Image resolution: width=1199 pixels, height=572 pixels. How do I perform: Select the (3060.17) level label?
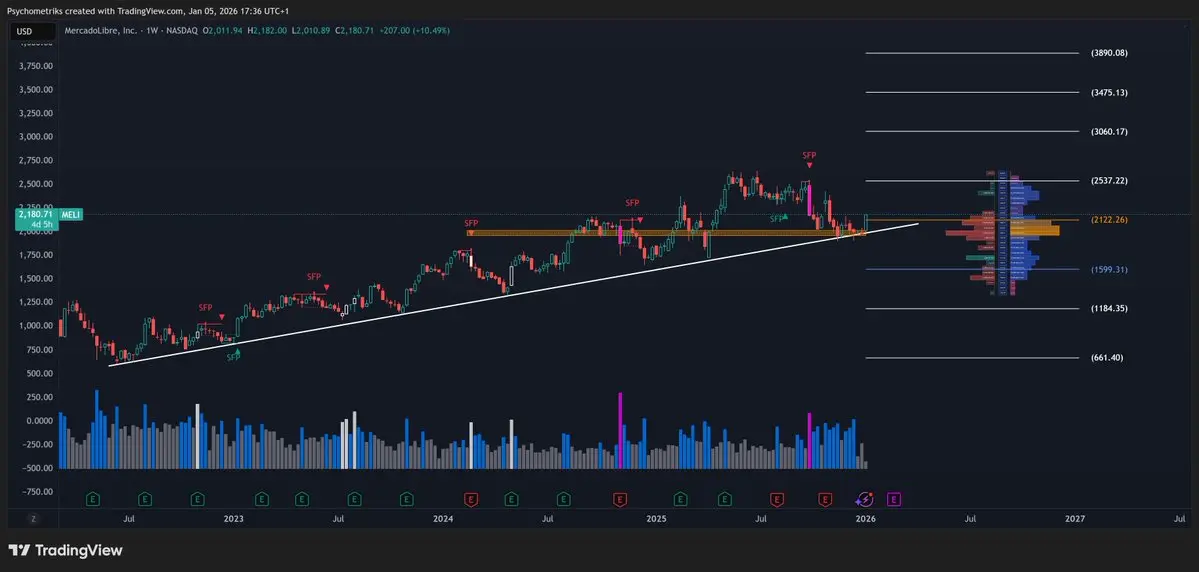(x=1110, y=132)
